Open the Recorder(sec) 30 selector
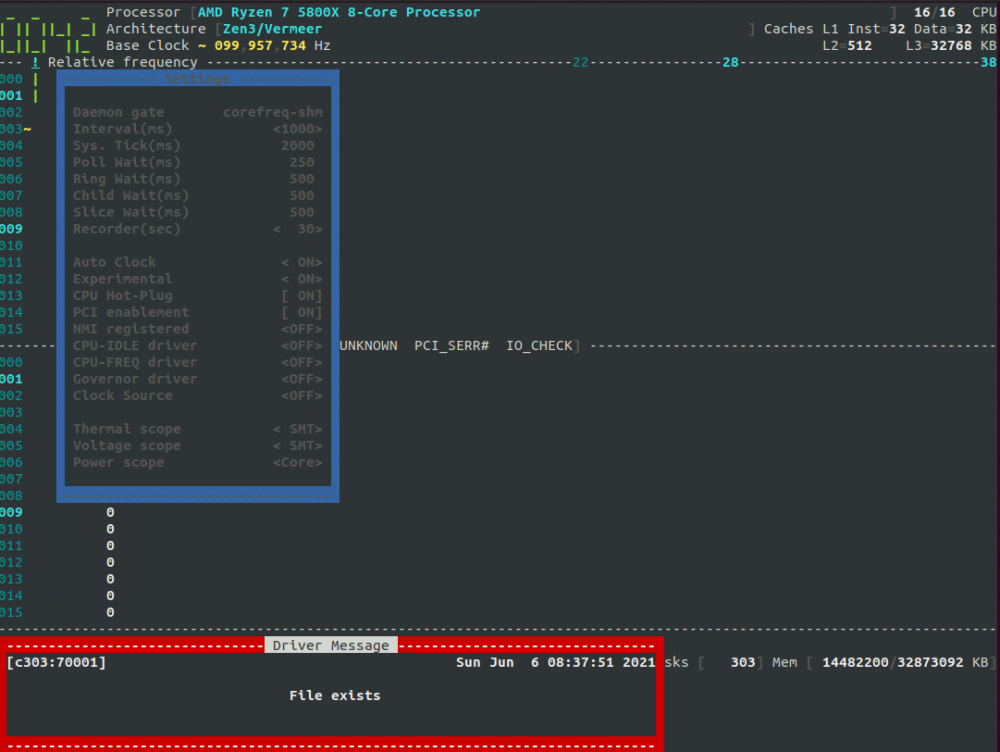Screen dimensions: 1000x752 click(298, 228)
